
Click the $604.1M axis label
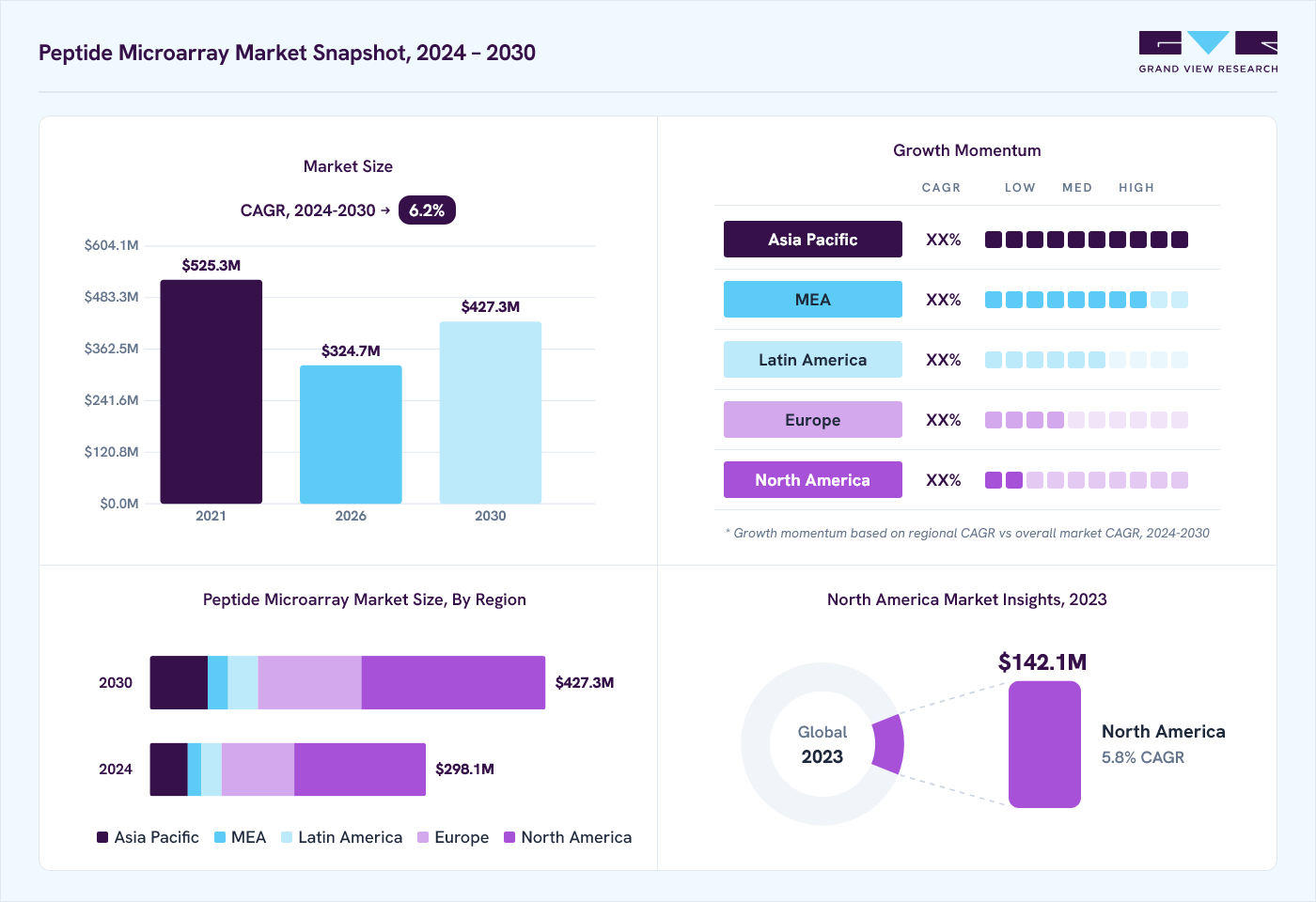point(111,245)
